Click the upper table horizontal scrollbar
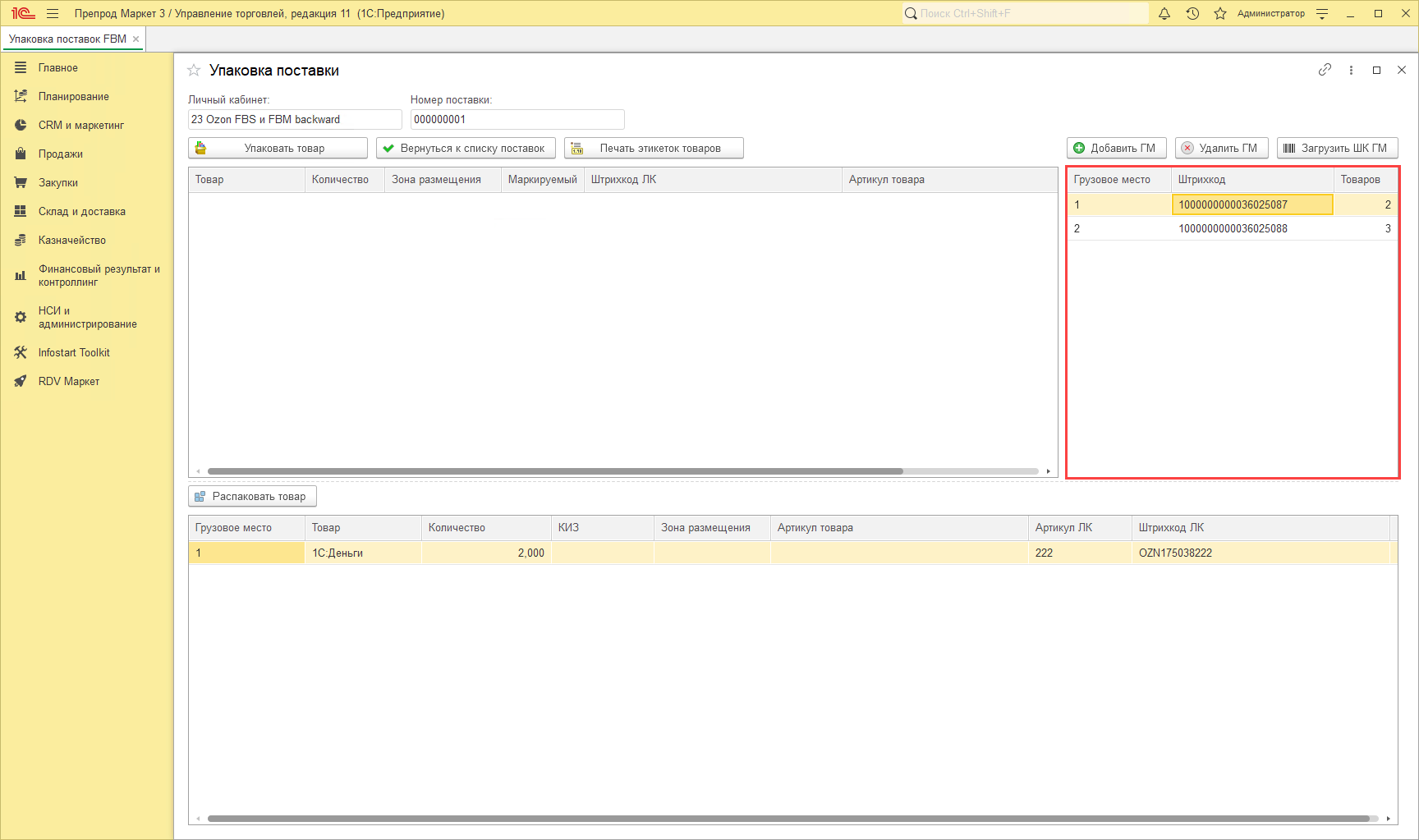 [555, 471]
